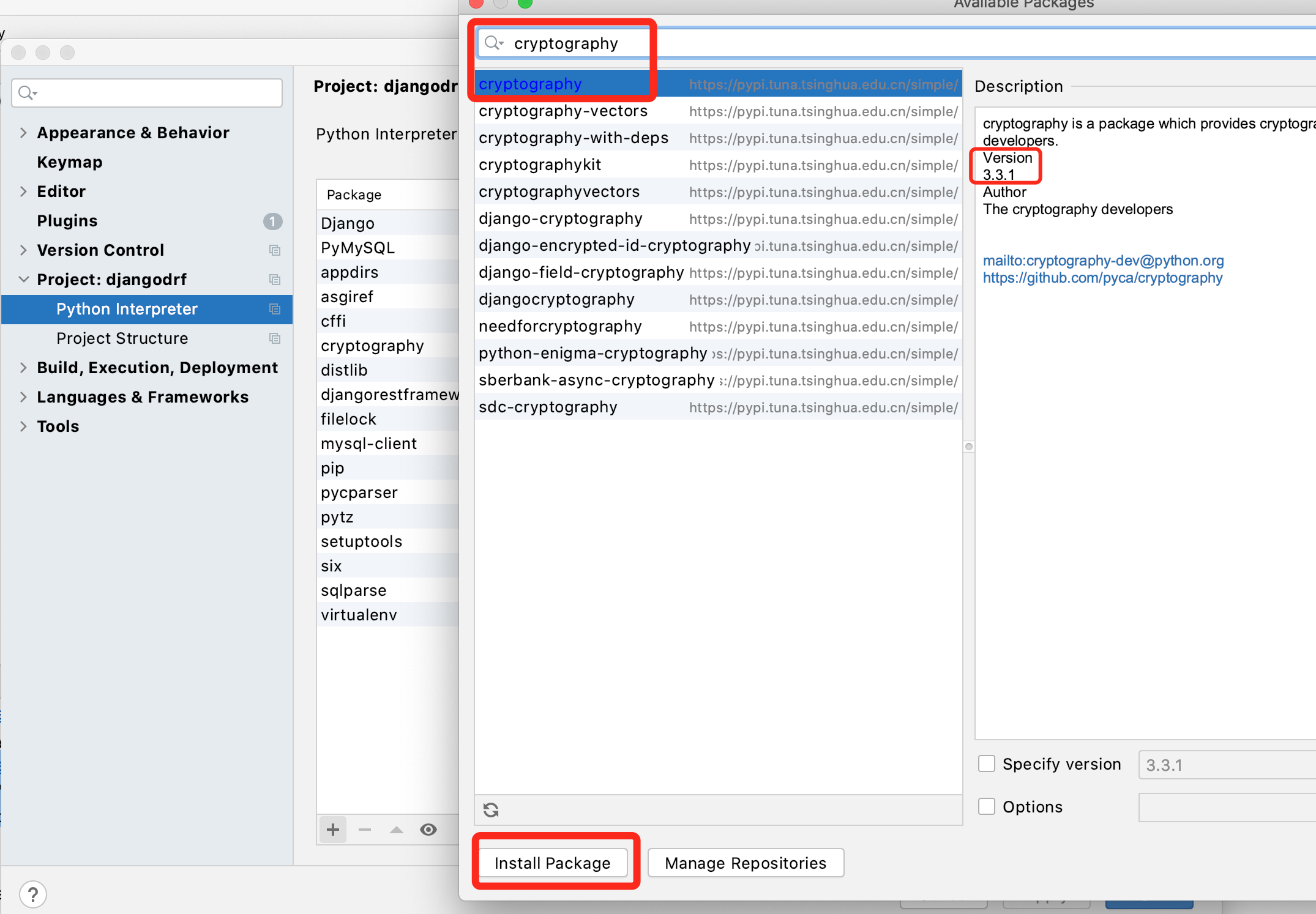Screen dimensions: 1316x914
Task: Open the Plugins settings page
Action: pyautogui.click(x=67, y=220)
